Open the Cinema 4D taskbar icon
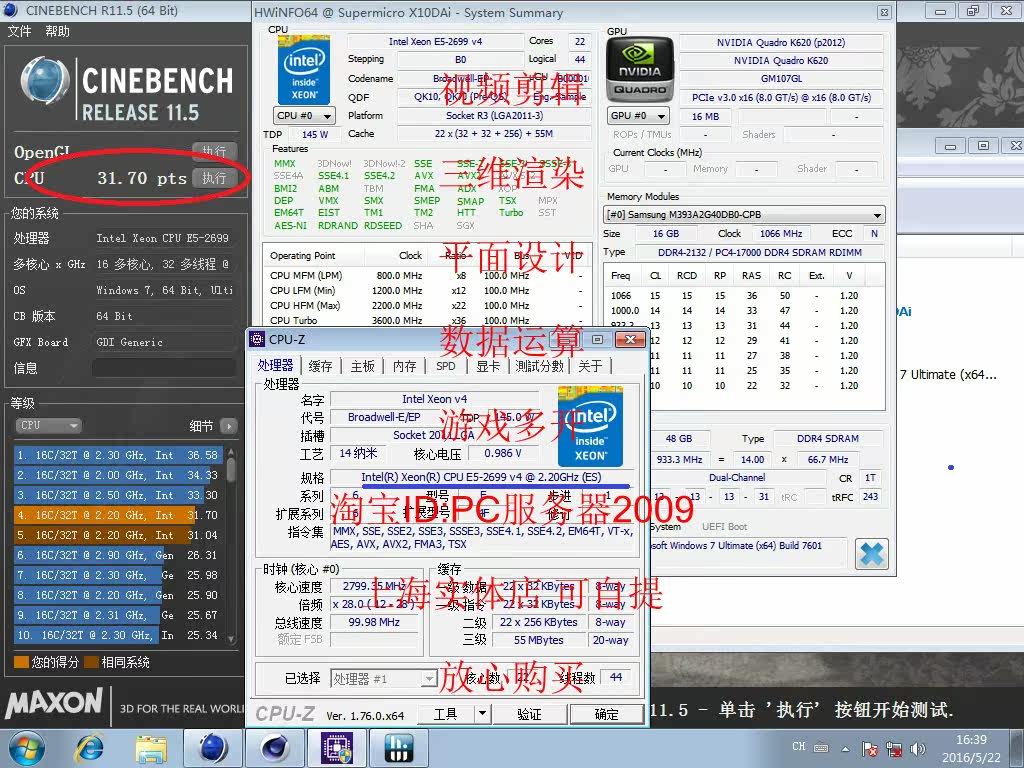 coord(275,748)
